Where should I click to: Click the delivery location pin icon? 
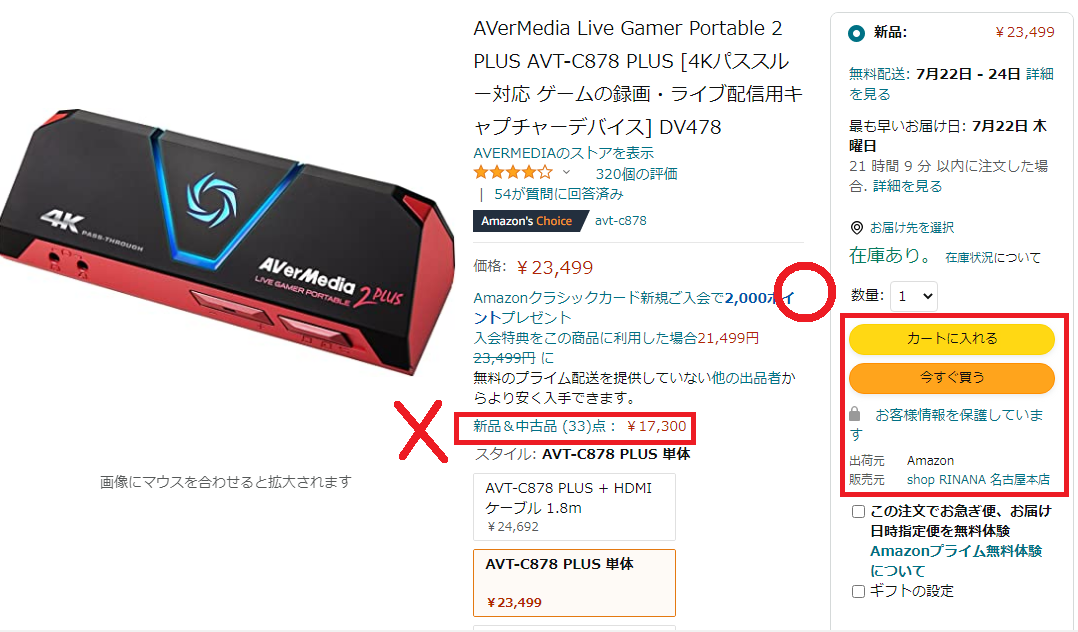click(x=857, y=228)
